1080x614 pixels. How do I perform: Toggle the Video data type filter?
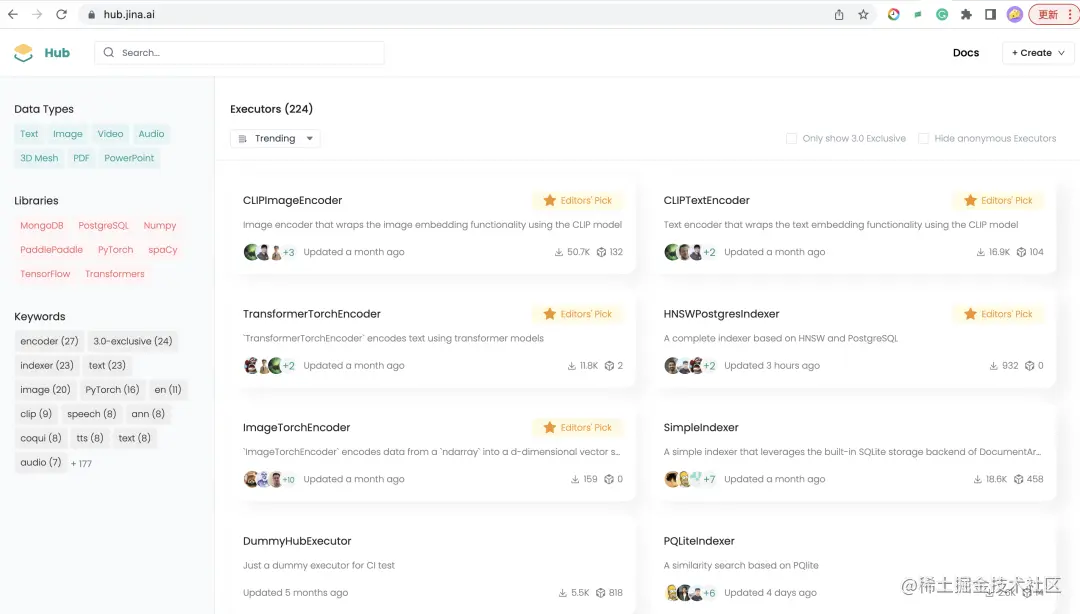110,134
